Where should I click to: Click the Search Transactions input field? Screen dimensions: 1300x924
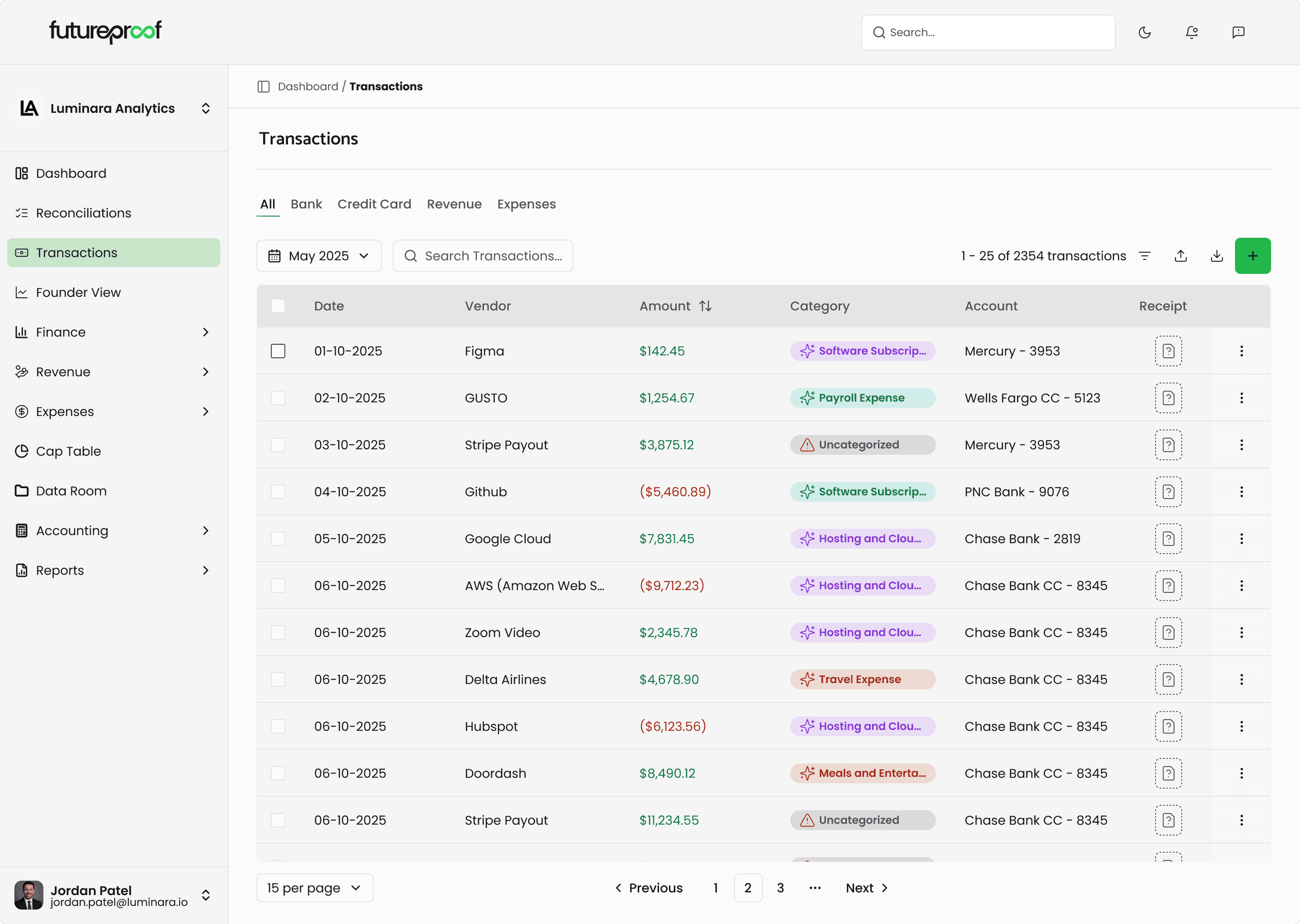pos(482,255)
